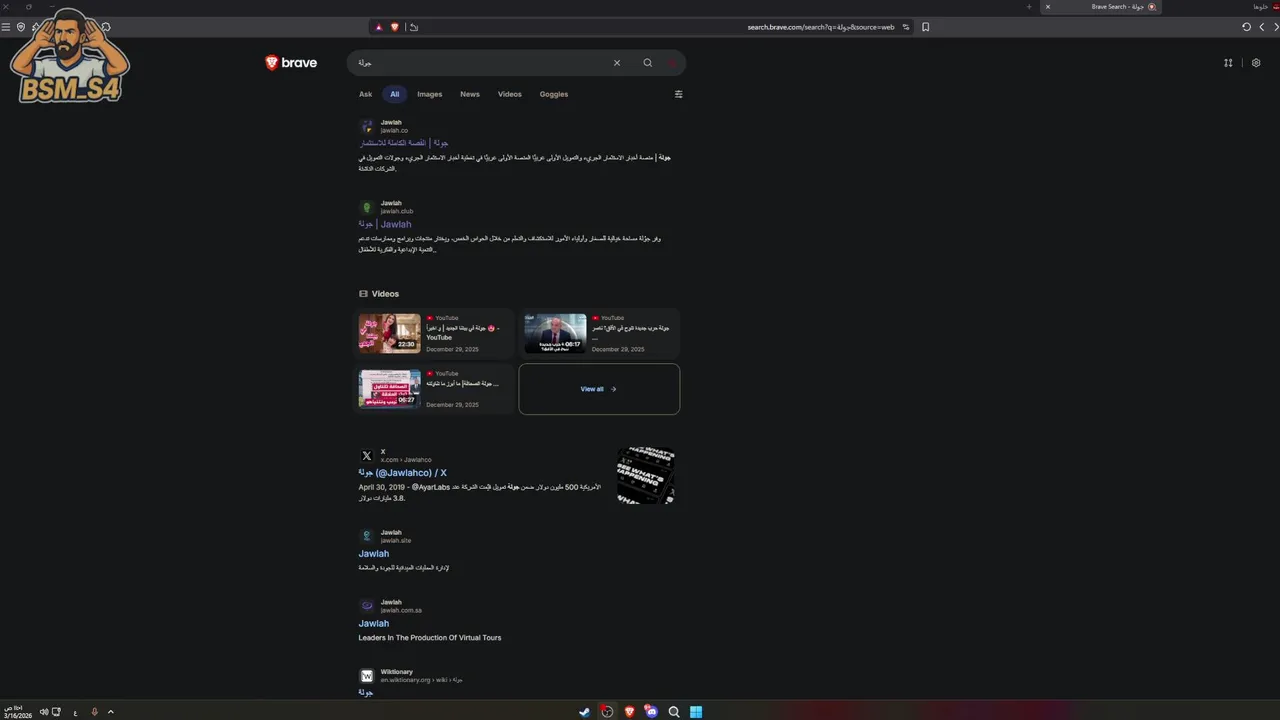The height and width of the screenshot is (720, 1280).
Task: Open search page settings gear
Action: 1256,63
